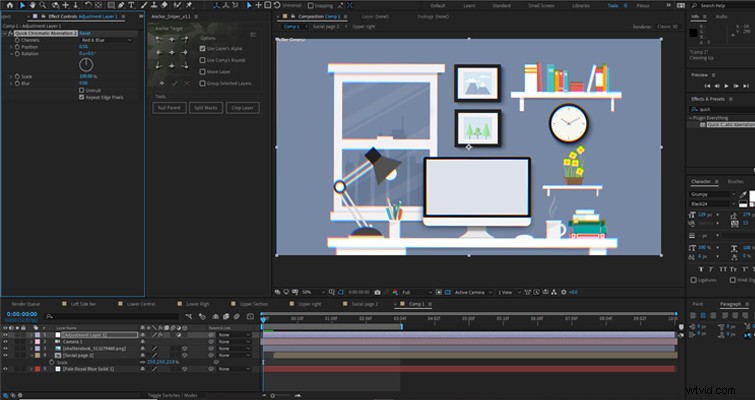Screen dimensions: 755x400
Task: Expand the Blur property
Action: coord(11,83)
